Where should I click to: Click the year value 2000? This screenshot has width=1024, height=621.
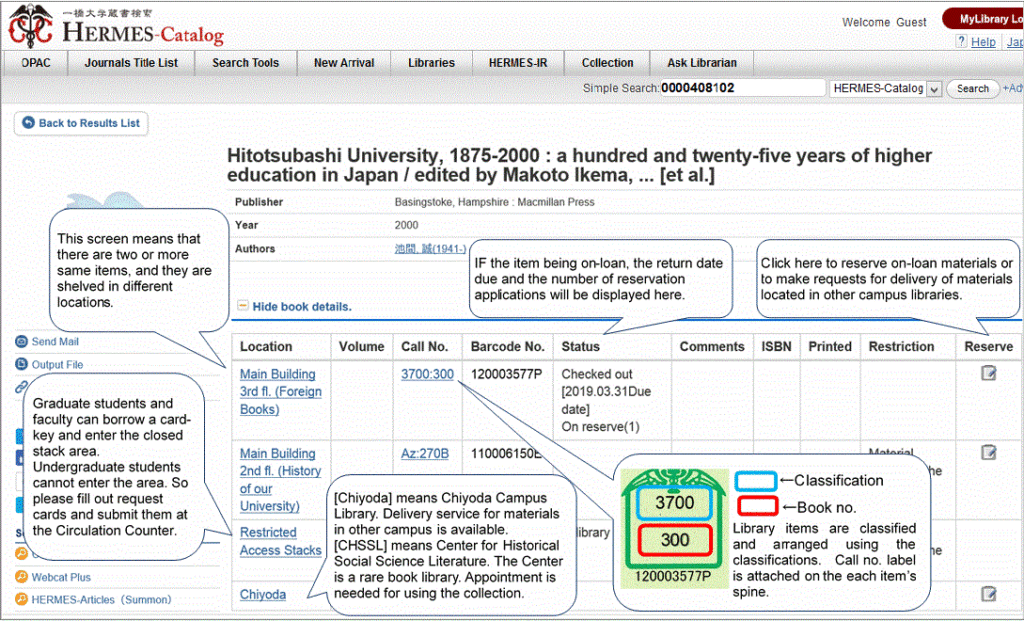pyautogui.click(x=406, y=225)
